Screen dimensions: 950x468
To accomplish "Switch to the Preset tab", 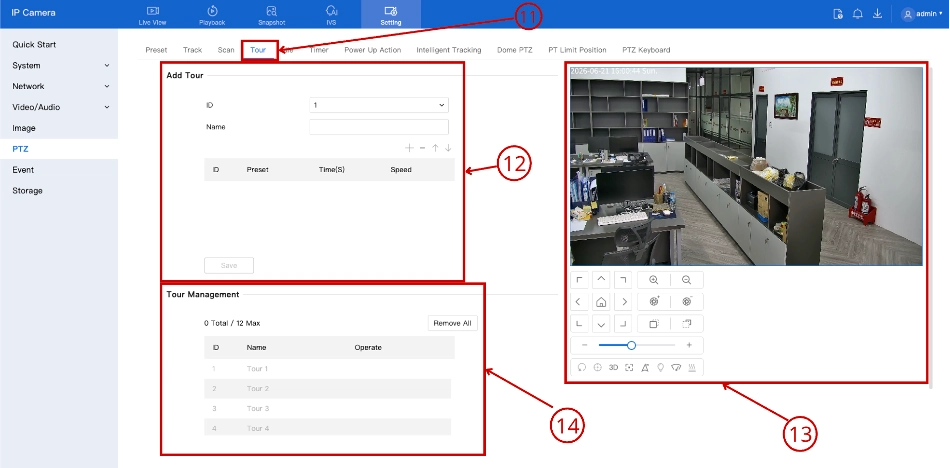I will pyautogui.click(x=156, y=50).
